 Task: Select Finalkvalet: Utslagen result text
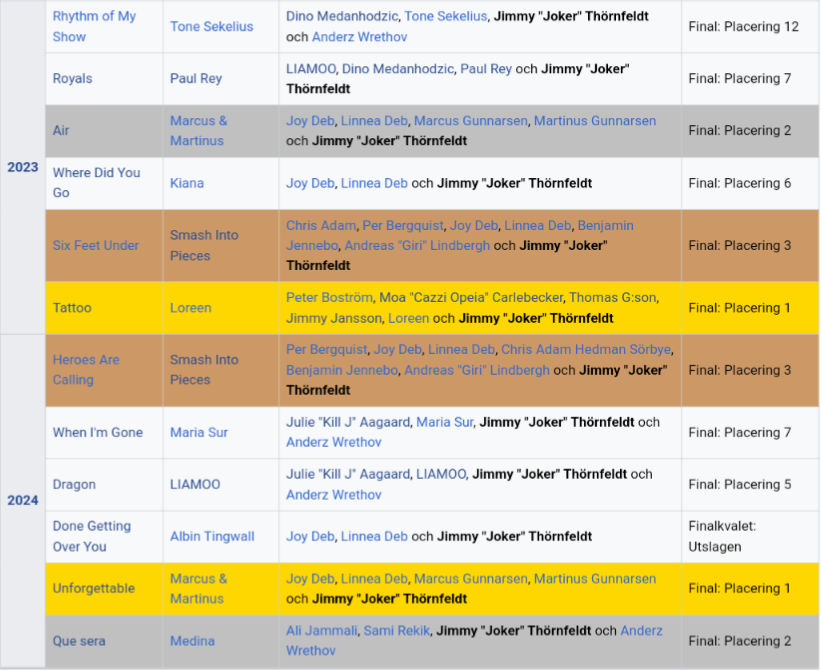click(x=722, y=536)
